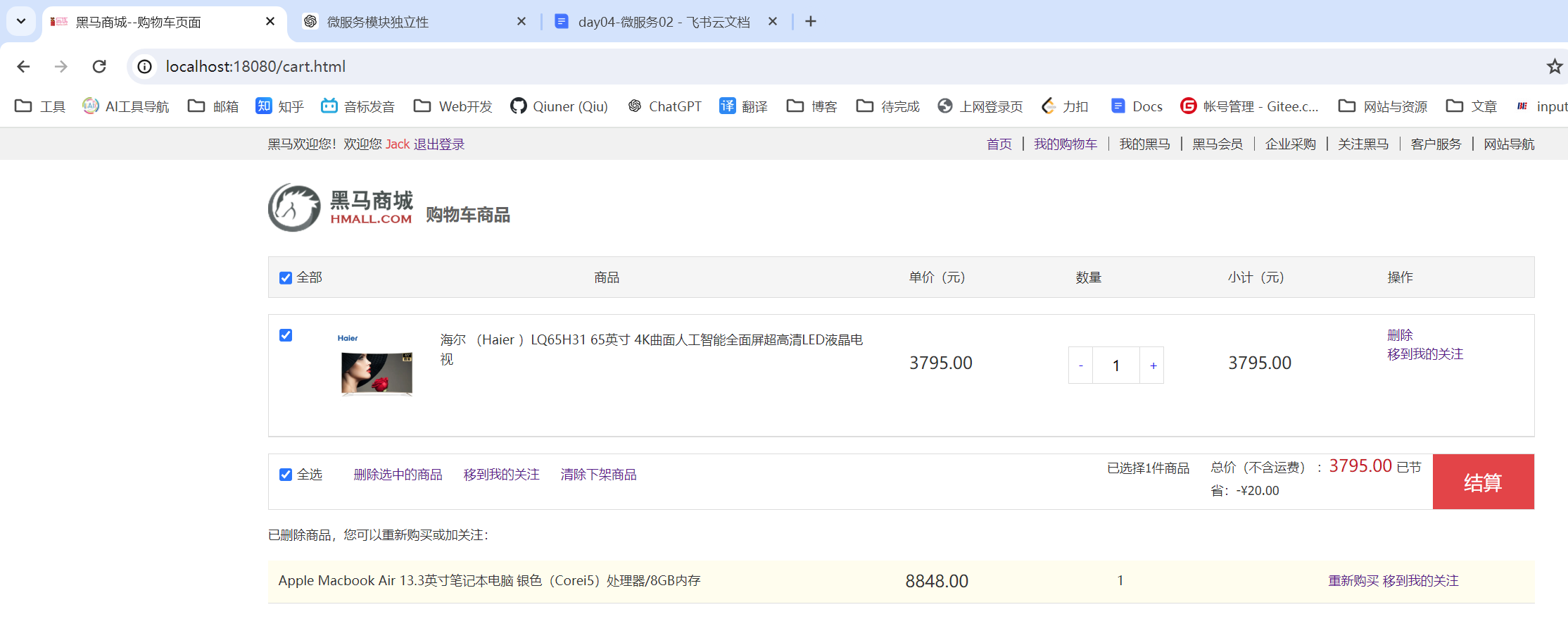Open the 网站与资源 bookmark folder
This screenshot has height=638, width=1568.
(x=1383, y=106)
